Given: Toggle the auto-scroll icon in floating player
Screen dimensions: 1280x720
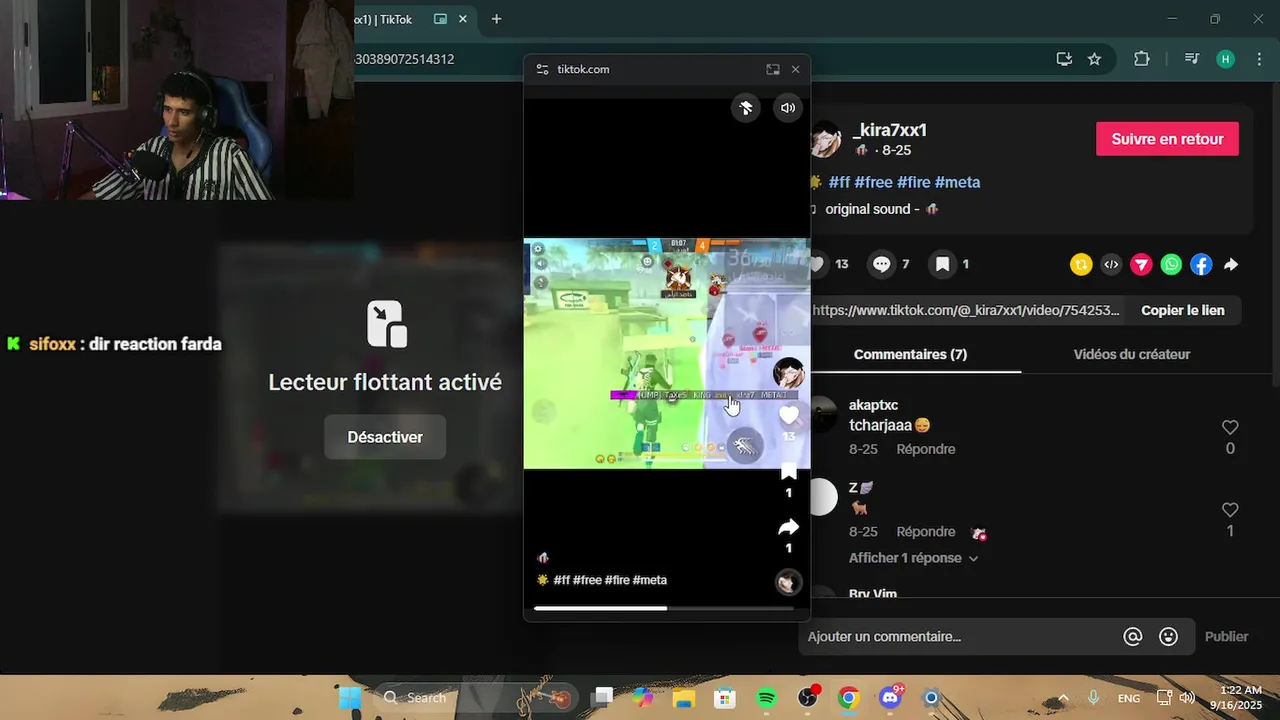Looking at the screenshot, I should (746, 108).
